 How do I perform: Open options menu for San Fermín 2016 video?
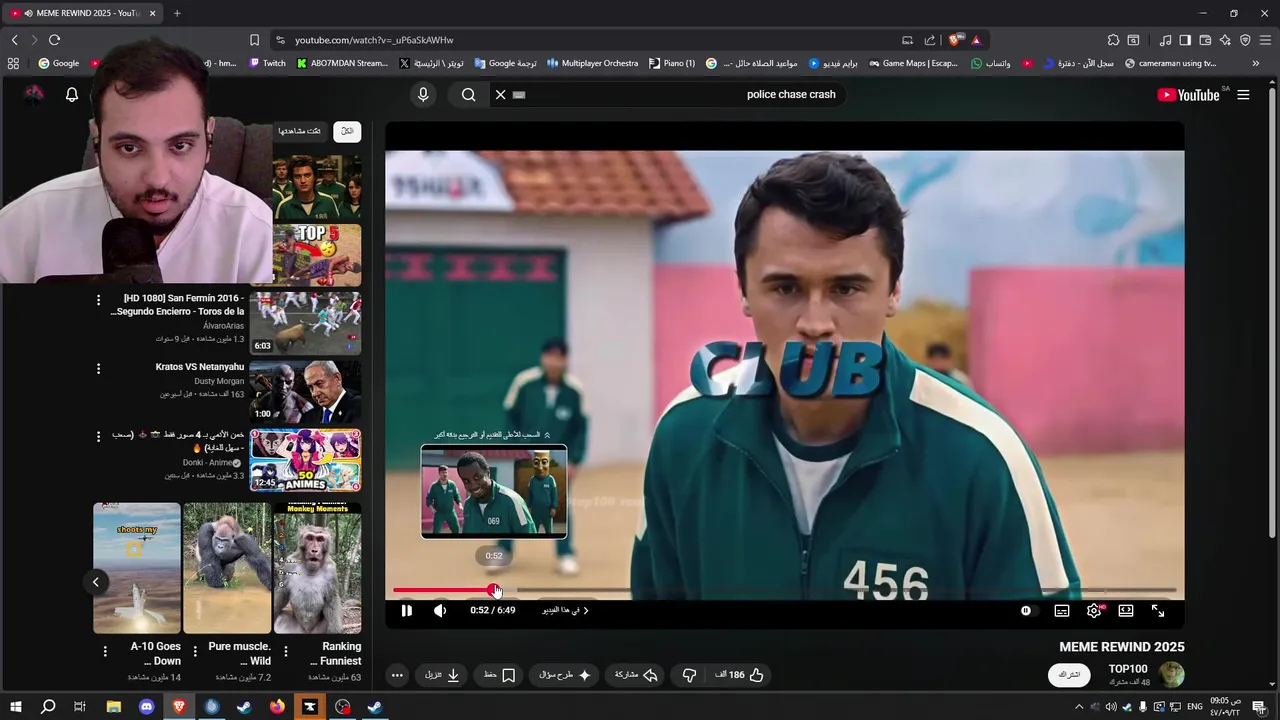pyautogui.click(x=98, y=300)
